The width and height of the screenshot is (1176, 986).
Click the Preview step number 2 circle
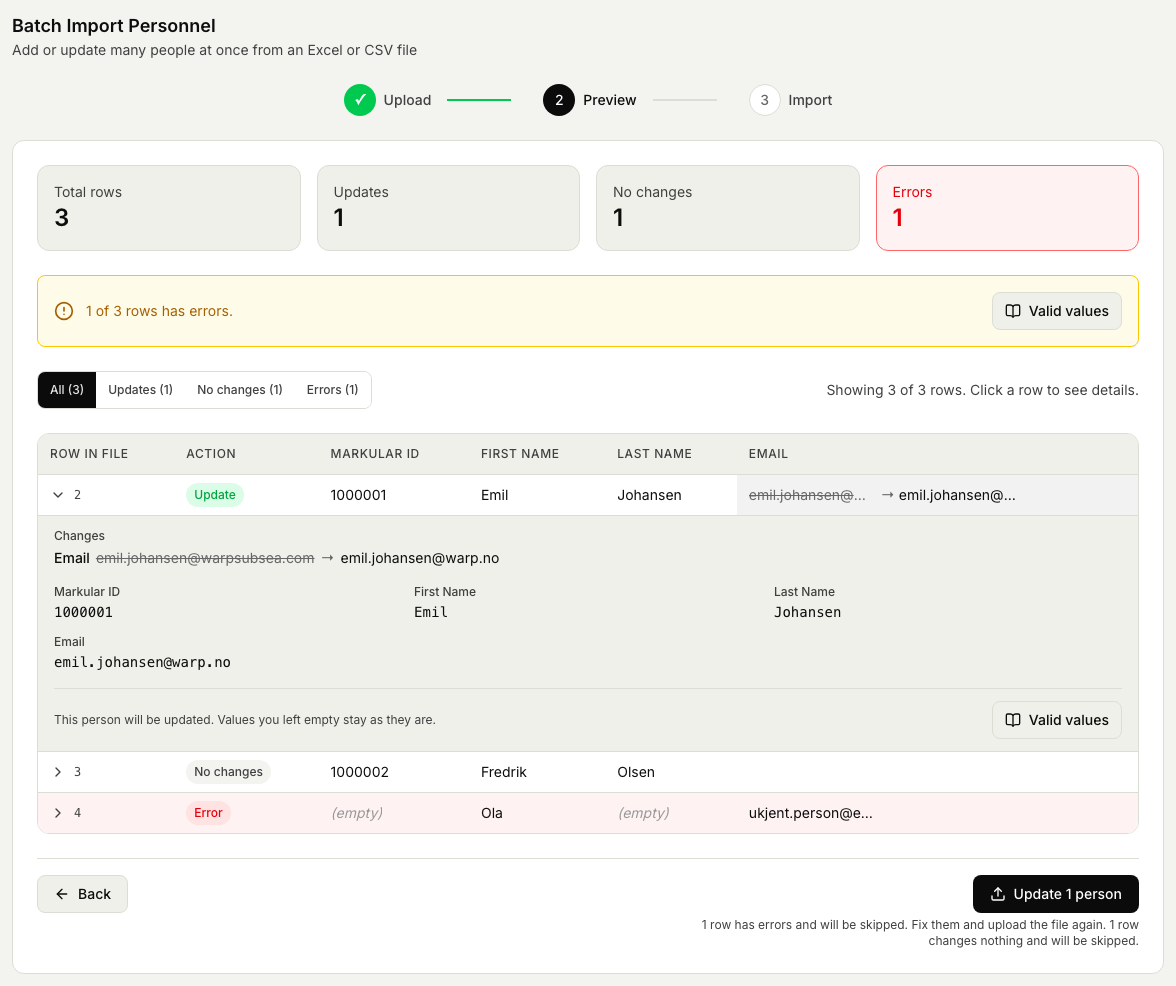click(559, 100)
